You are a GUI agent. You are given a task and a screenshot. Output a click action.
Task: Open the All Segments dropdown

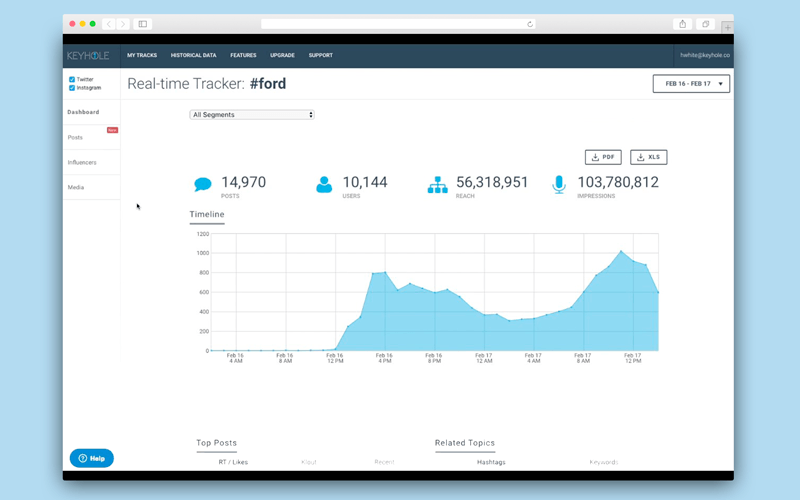tap(252, 115)
